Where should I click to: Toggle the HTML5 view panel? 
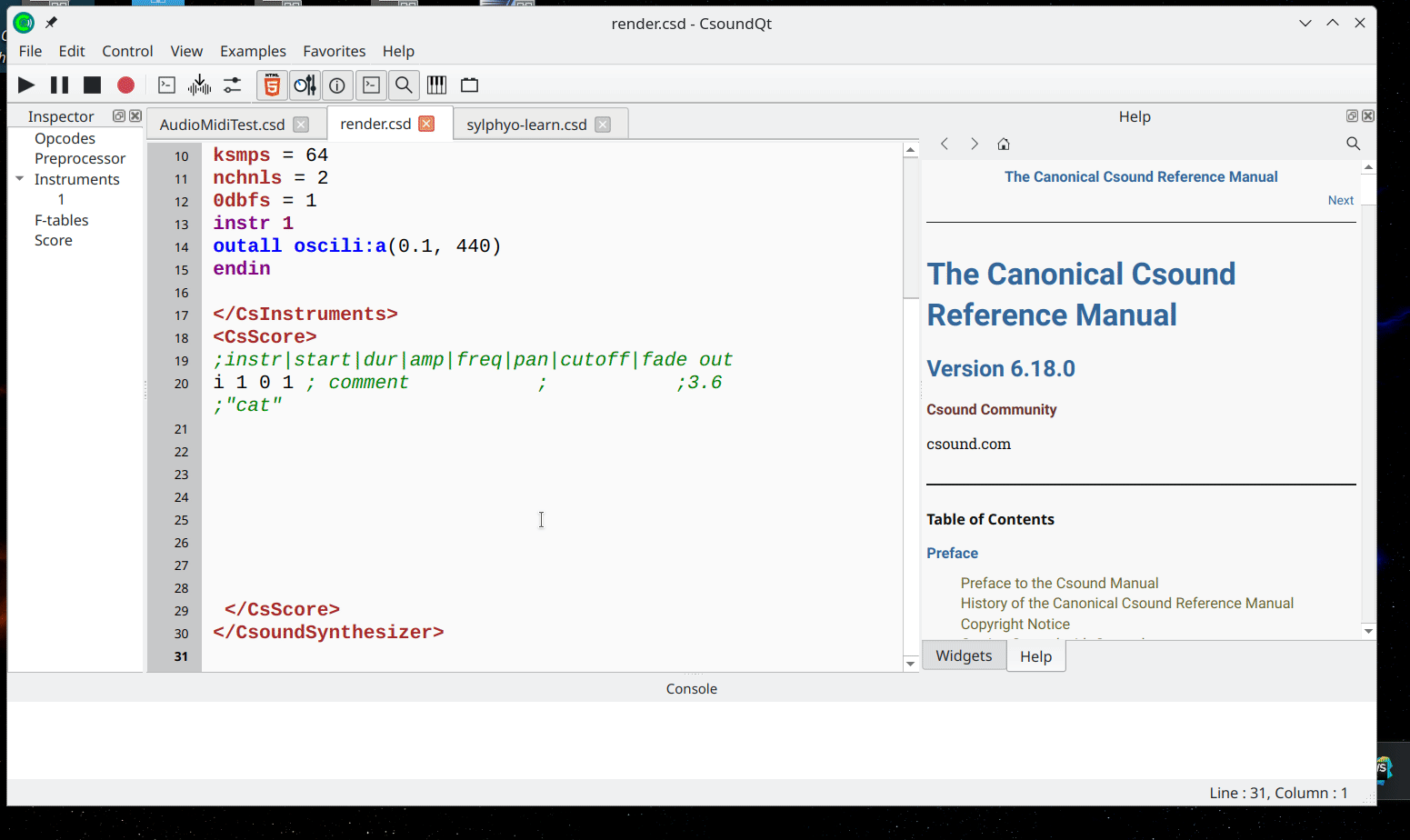pos(272,85)
